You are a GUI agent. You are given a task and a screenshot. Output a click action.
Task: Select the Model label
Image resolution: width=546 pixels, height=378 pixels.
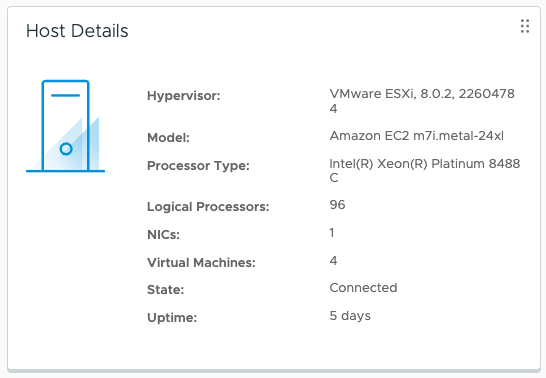tap(169, 138)
